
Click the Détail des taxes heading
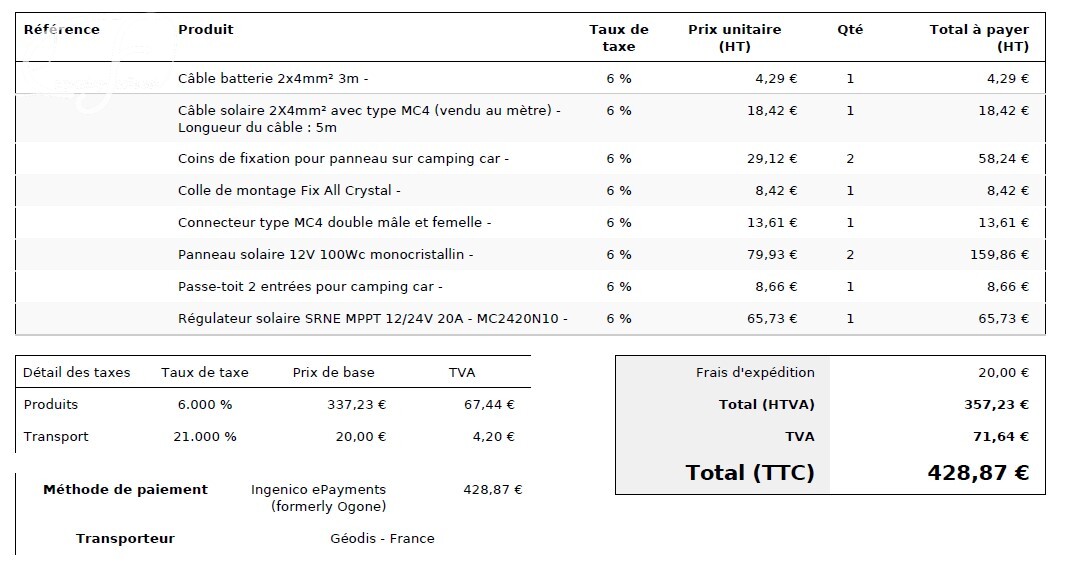click(x=76, y=372)
